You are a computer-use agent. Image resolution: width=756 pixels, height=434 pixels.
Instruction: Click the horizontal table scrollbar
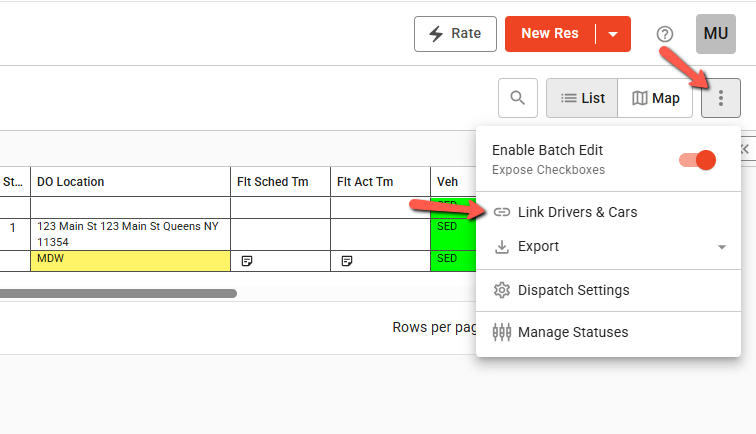(x=118, y=294)
